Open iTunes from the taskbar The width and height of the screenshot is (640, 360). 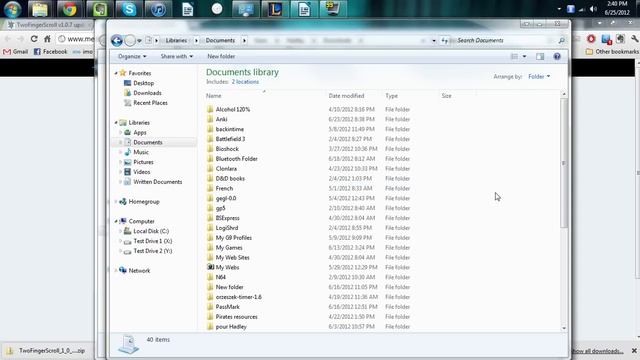[x=158, y=9]
